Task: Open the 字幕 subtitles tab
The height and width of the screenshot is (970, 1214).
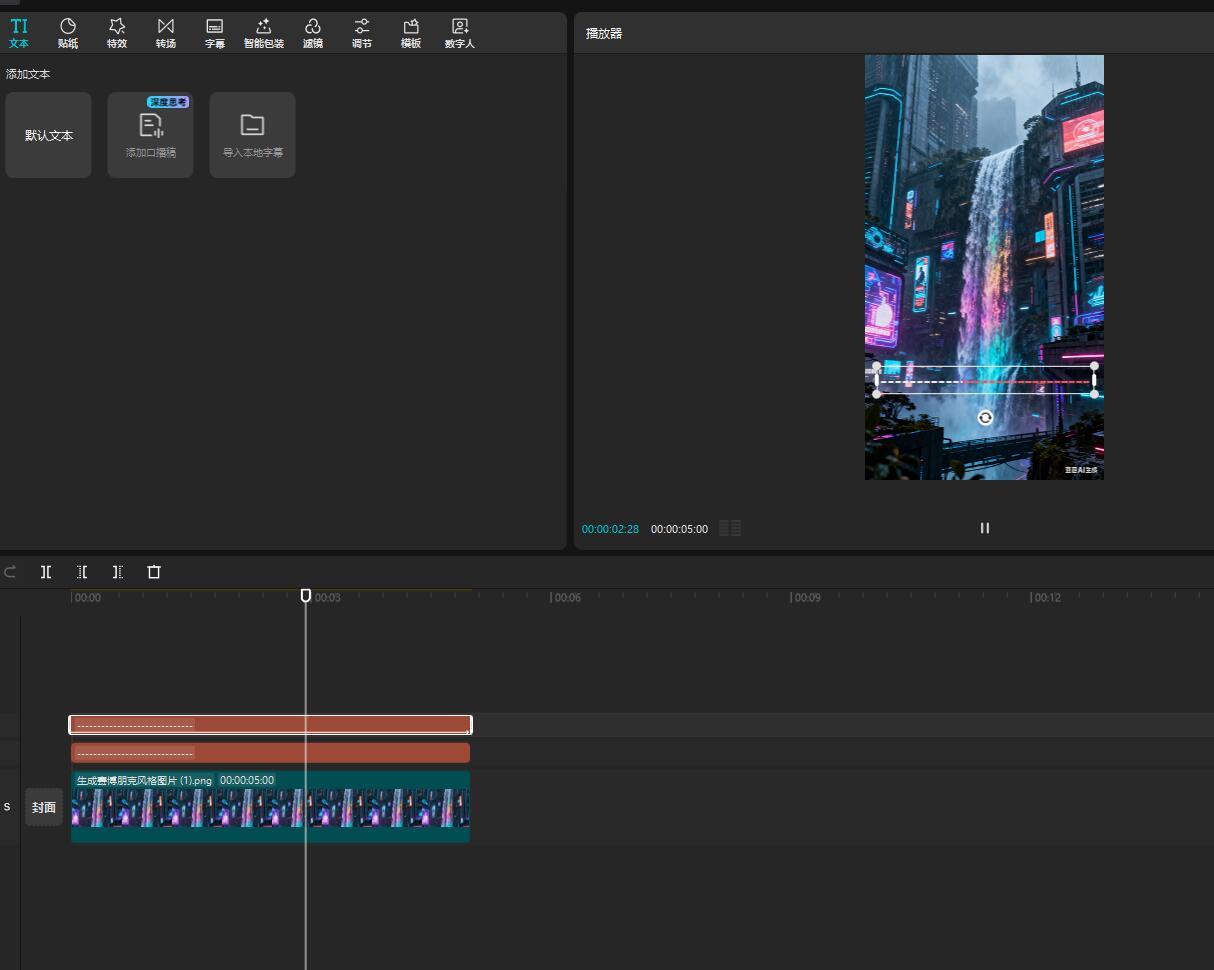Action: pyautogui.click(x=215, y=33)
